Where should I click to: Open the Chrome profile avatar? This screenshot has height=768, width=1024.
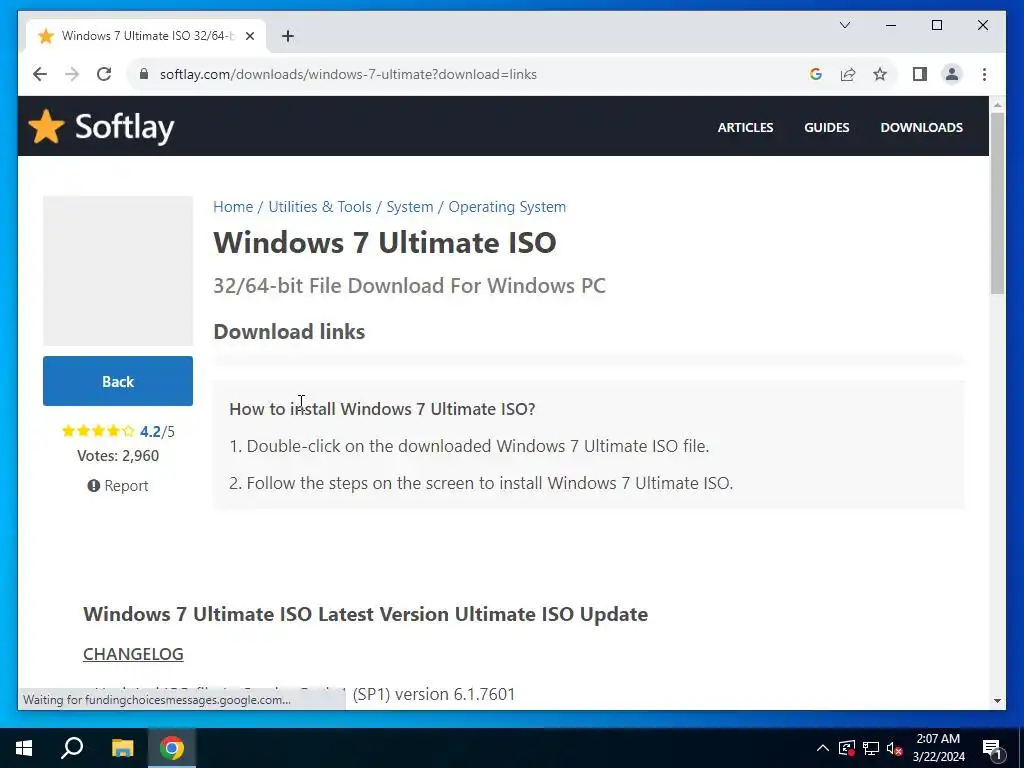coord(952,74)
